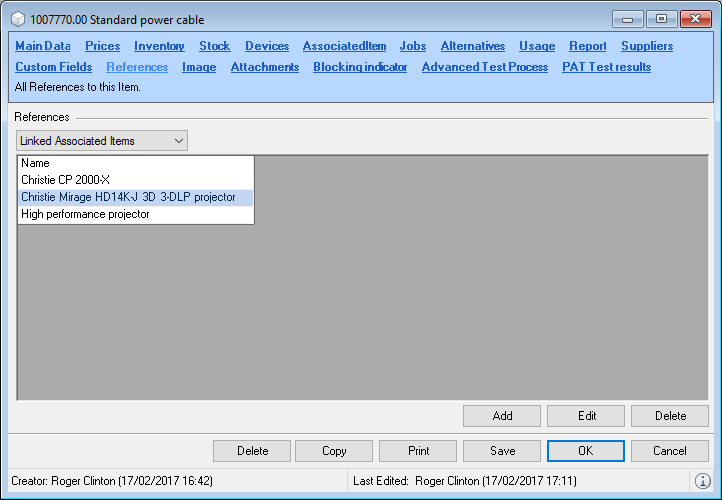Select the High performance projector row
This screenshot has height=500, width=722.
coord(85,214)
